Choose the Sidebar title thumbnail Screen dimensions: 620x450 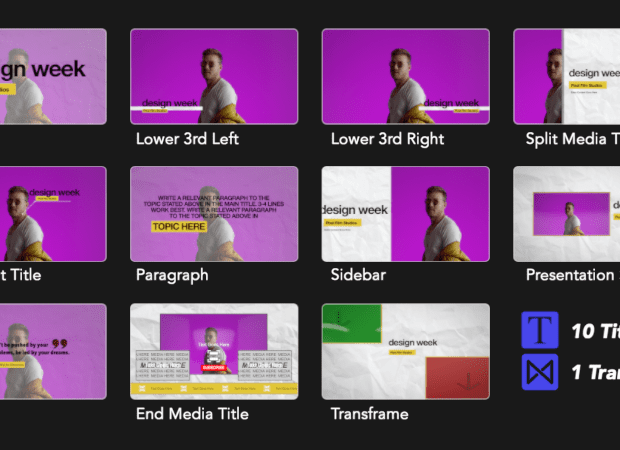click(406, 214)
